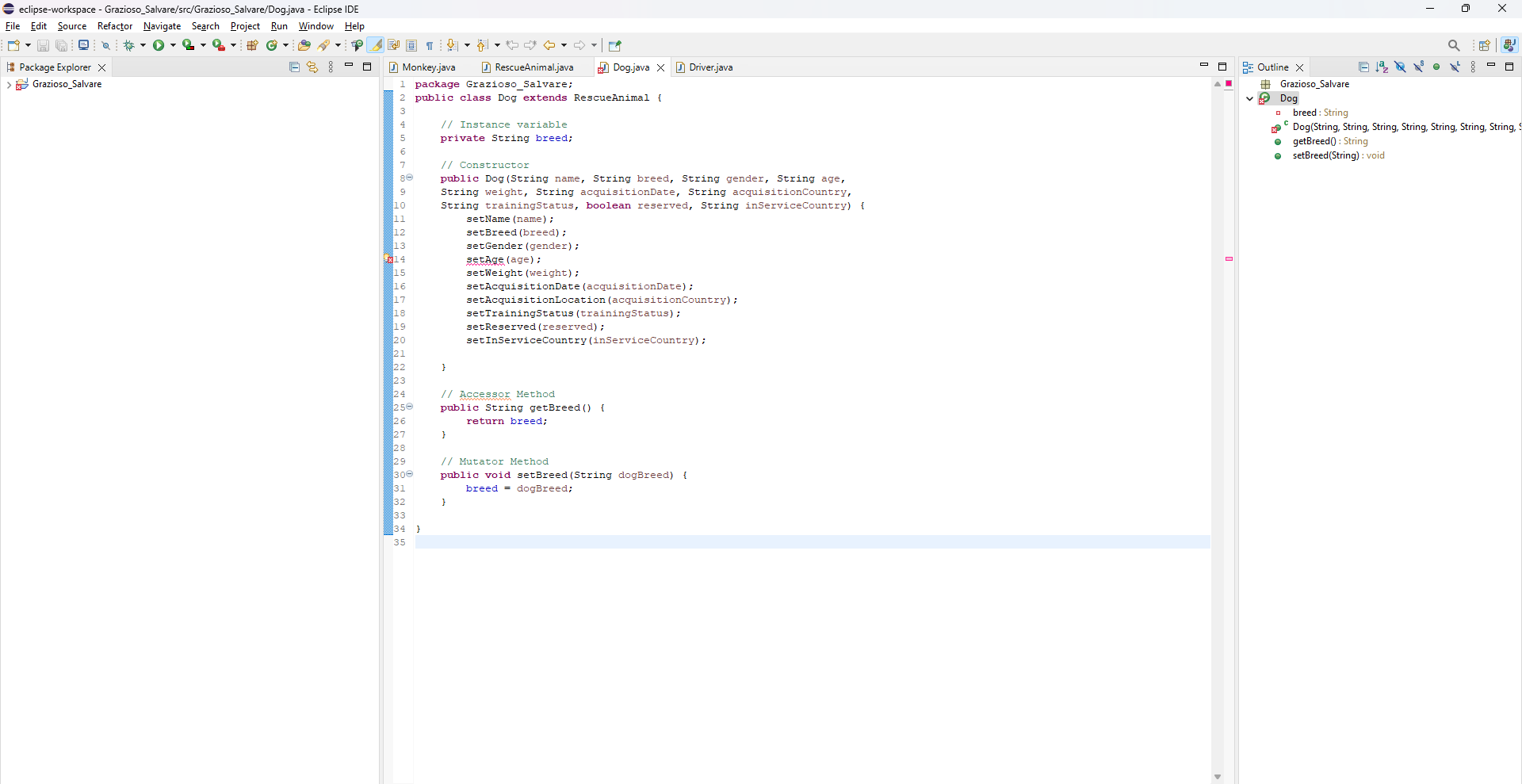Open the Run button dropdown arrow
The width and height of the screenshot is (1522, 784).
pos(173,46)
